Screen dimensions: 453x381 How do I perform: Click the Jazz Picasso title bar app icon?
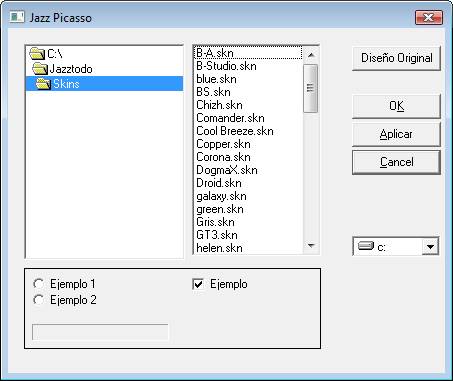coord(17,17)
